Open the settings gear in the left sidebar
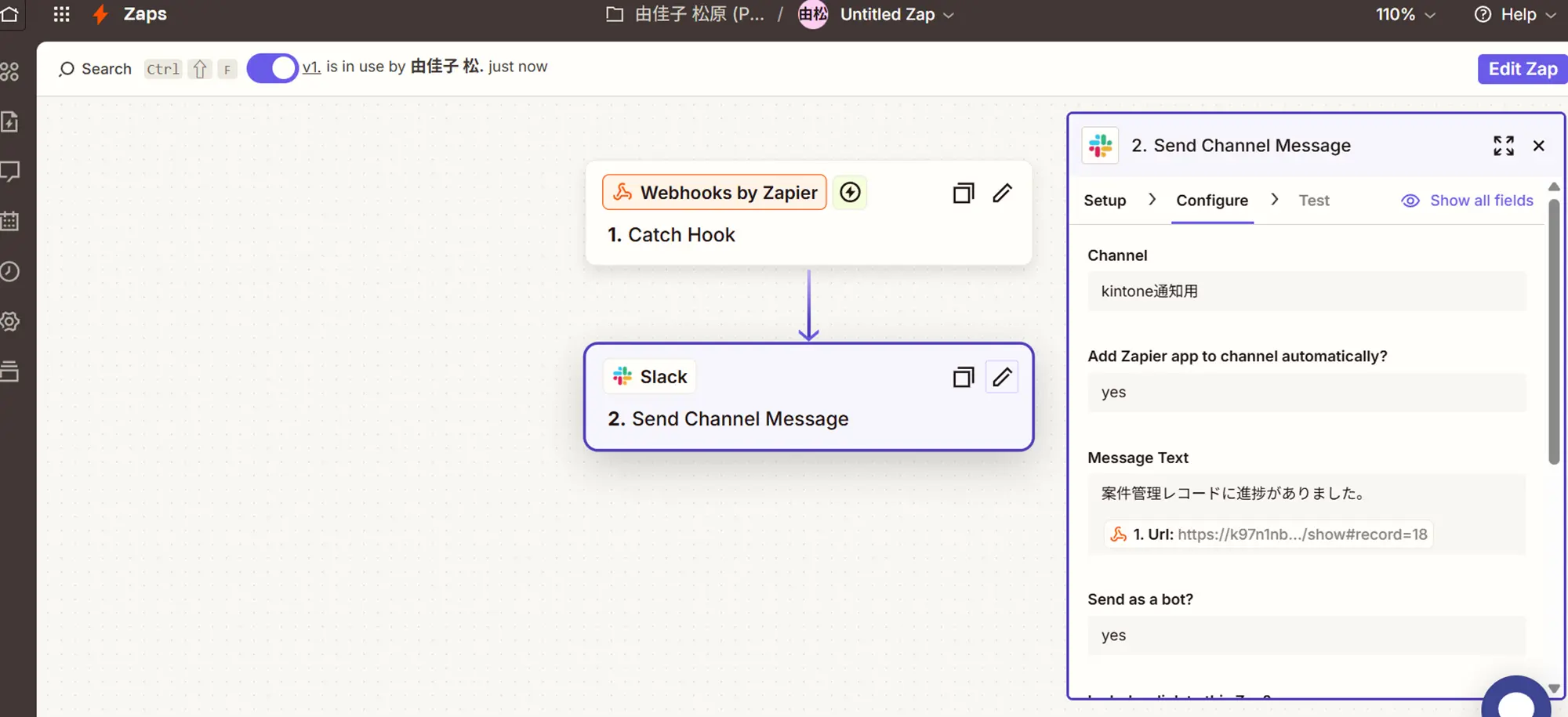 point(10,321)
